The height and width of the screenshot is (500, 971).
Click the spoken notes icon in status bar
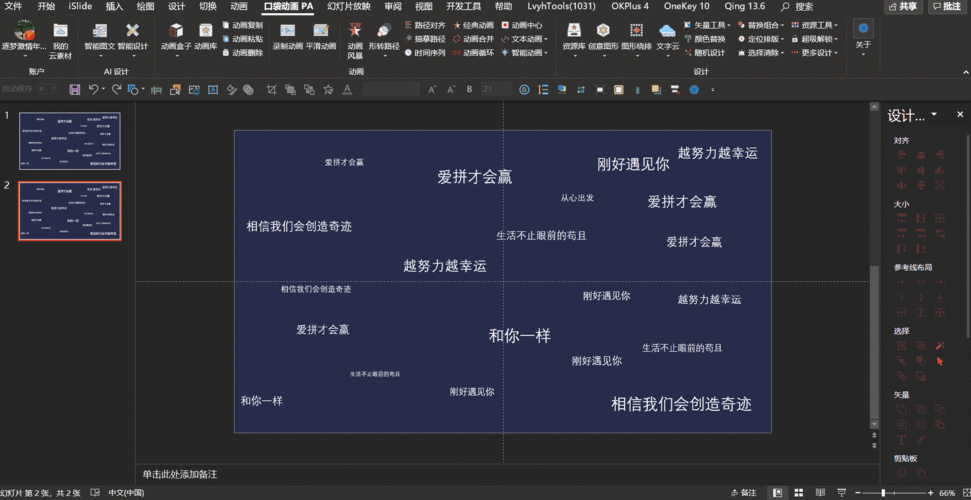pos(95,493)
